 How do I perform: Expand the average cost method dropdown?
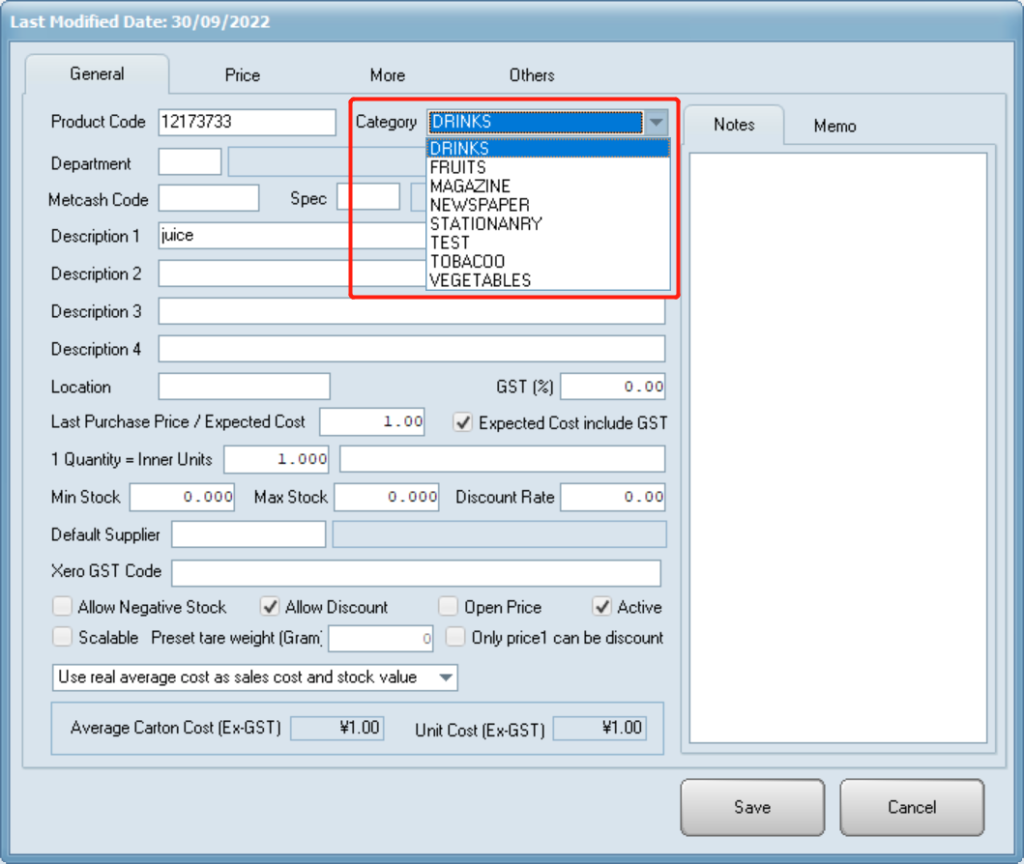[x=446, y=677]
